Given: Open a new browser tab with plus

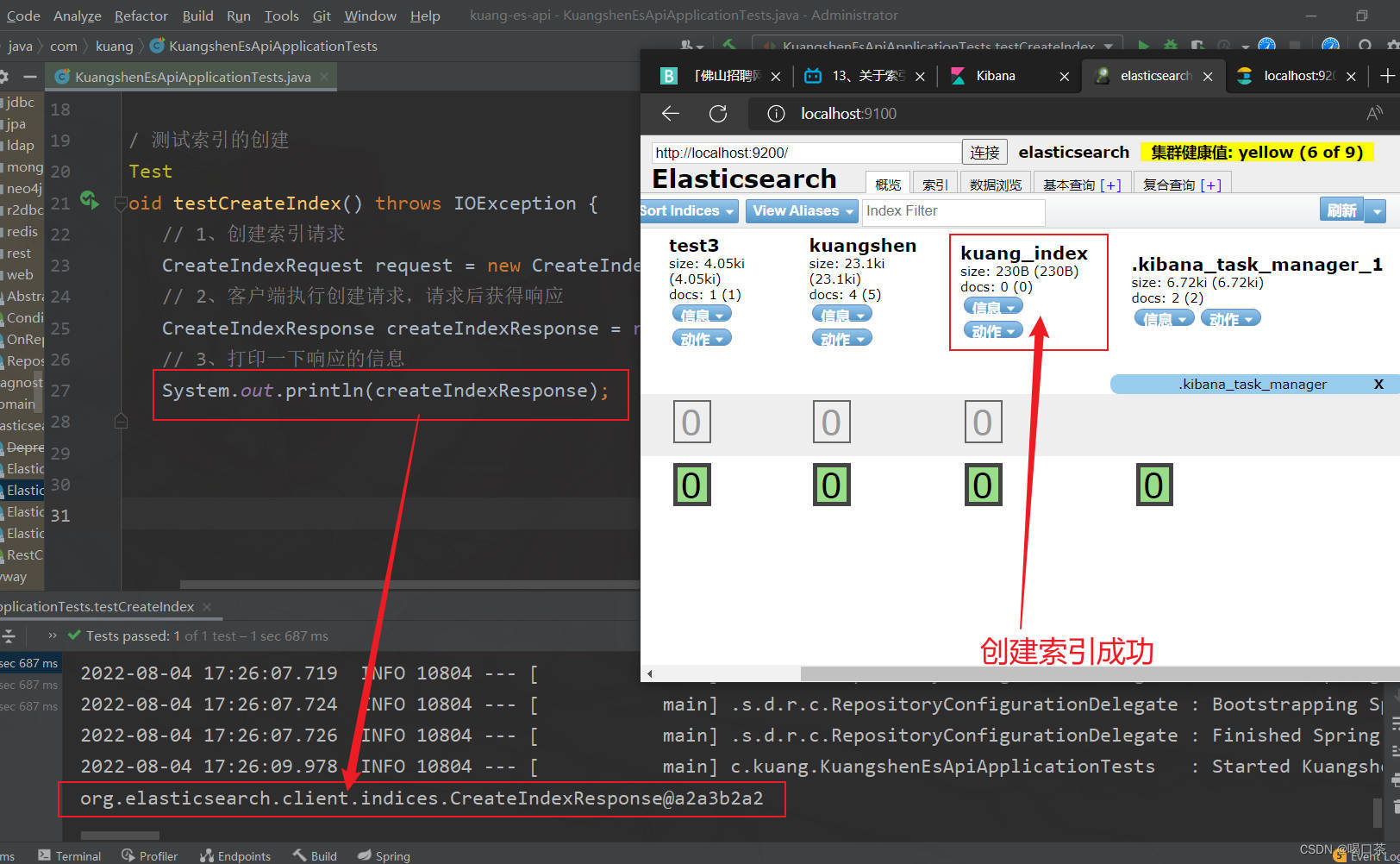Looking at the screenshot, I should click(1387, 76).
